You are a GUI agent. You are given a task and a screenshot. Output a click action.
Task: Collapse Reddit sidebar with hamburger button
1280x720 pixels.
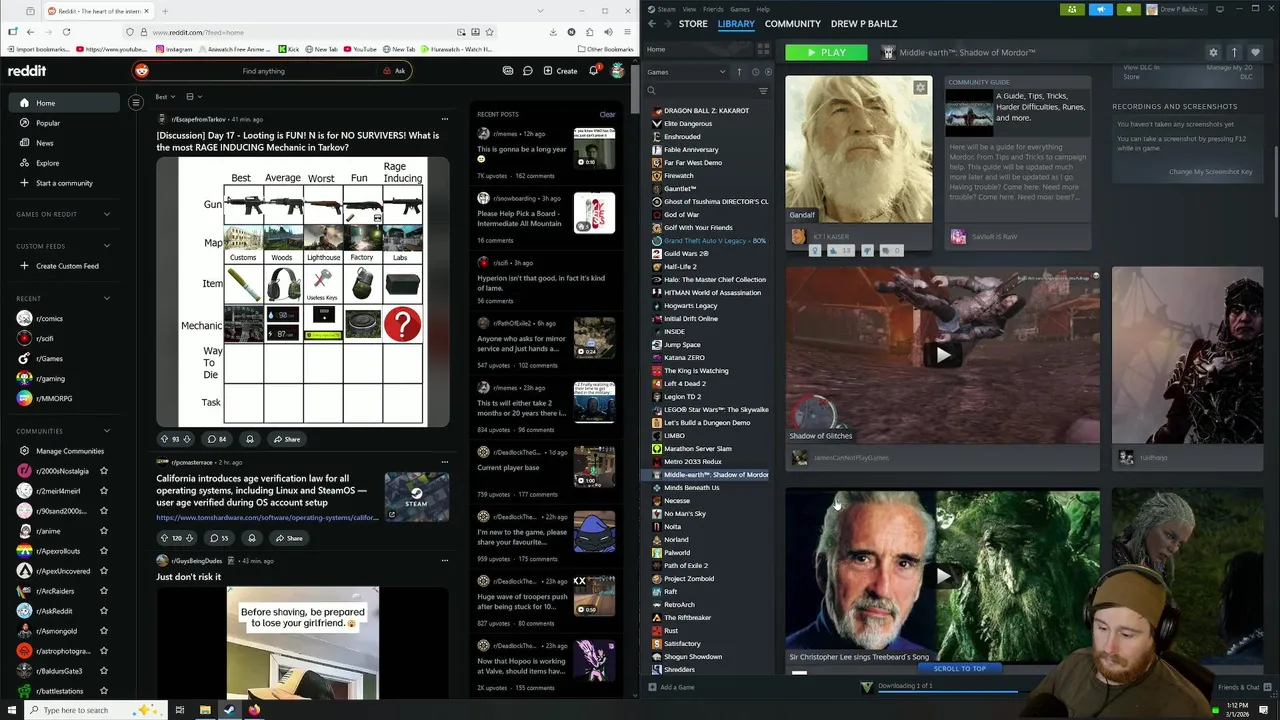pyautogui.click(x=136, y=102)
